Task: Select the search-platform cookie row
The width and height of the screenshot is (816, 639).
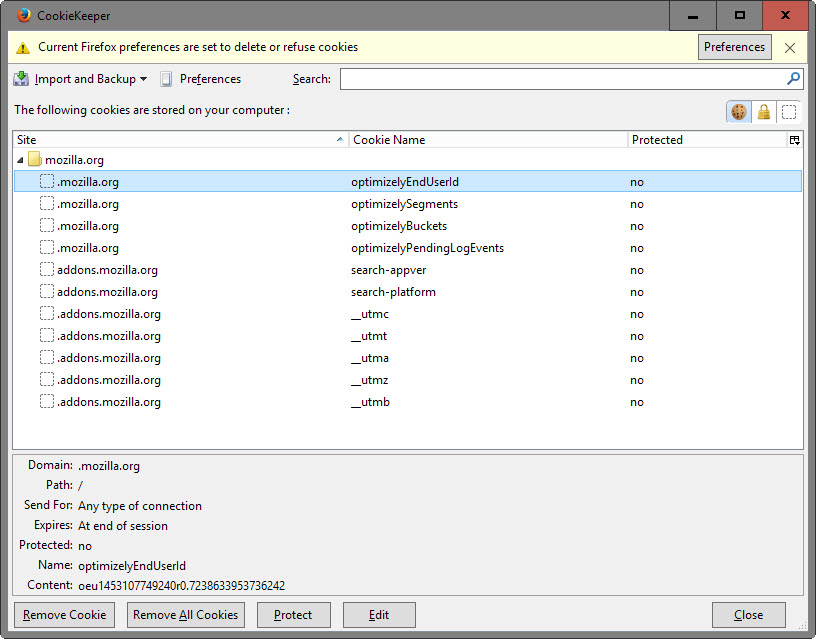Action: tap(408, 292)
